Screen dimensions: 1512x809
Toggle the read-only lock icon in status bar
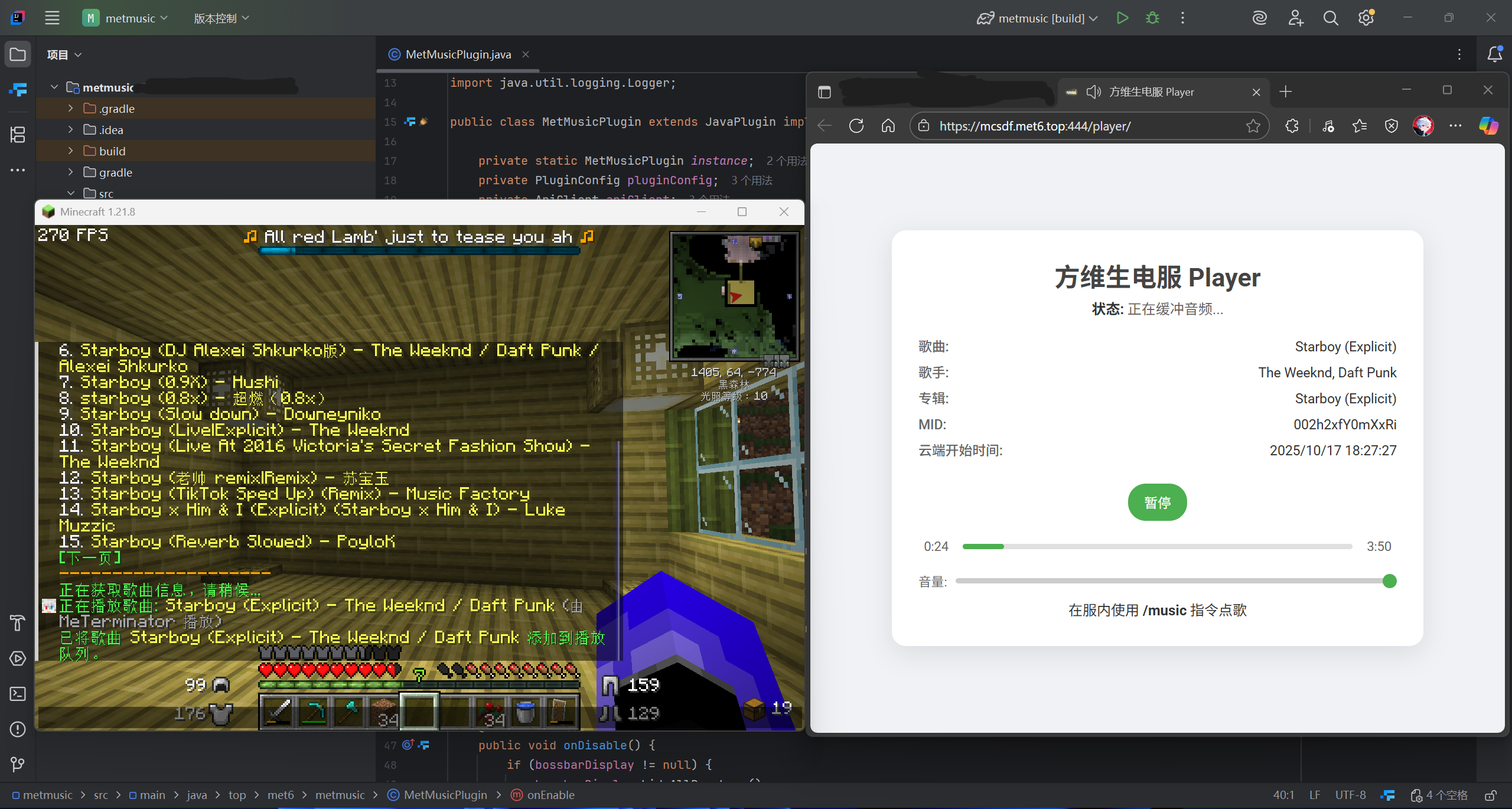point(1491,795)
